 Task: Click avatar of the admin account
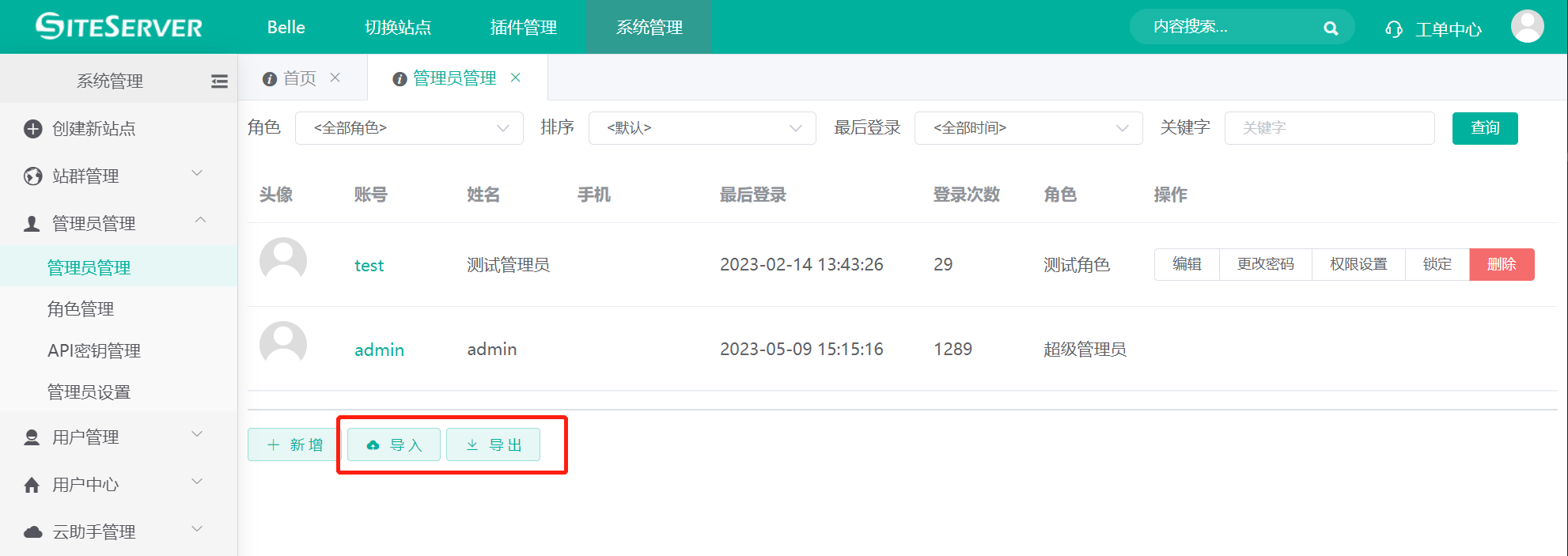(x=283, y=345)
